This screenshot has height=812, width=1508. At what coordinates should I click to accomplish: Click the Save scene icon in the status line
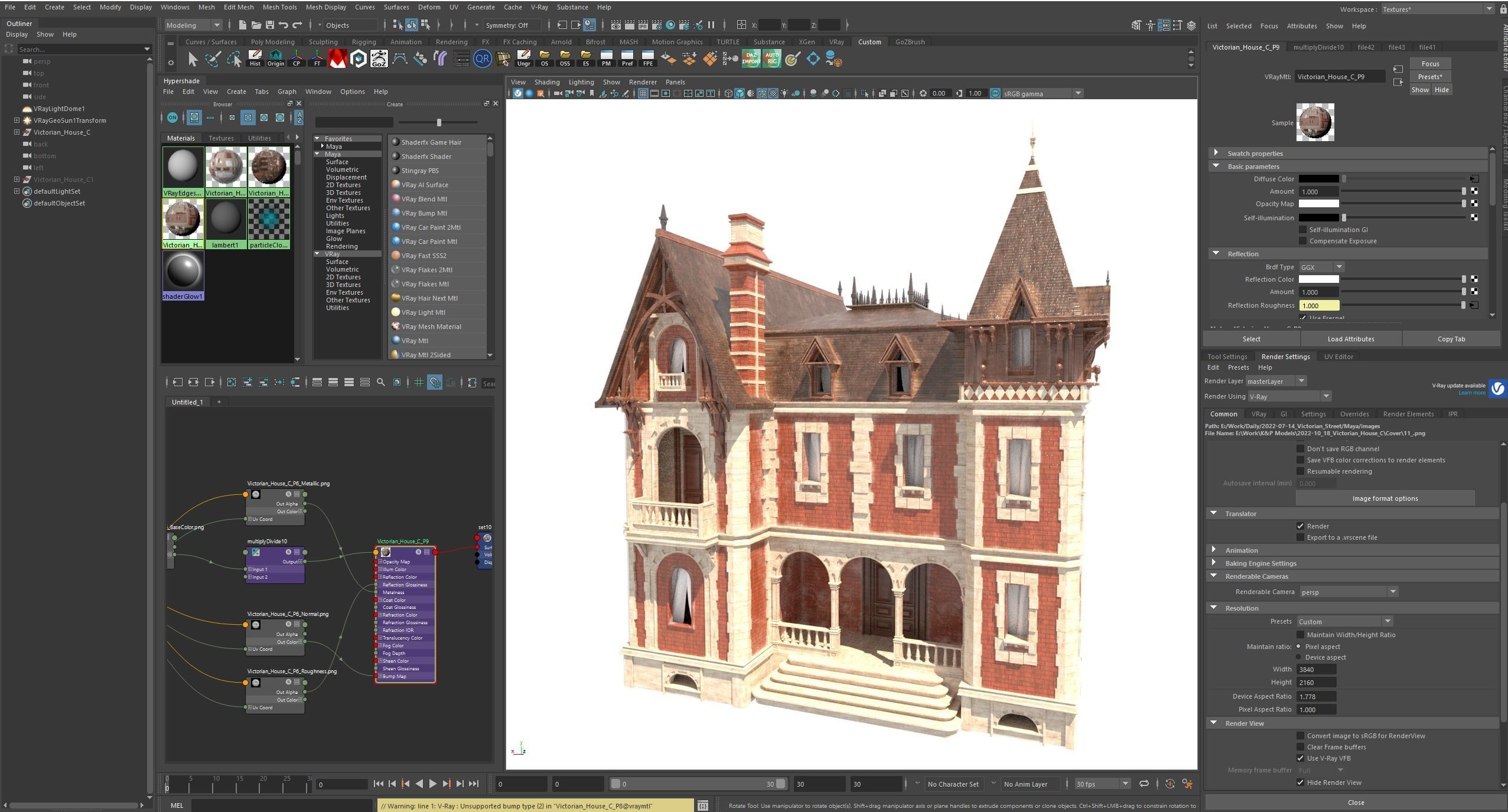pos(270,25)
